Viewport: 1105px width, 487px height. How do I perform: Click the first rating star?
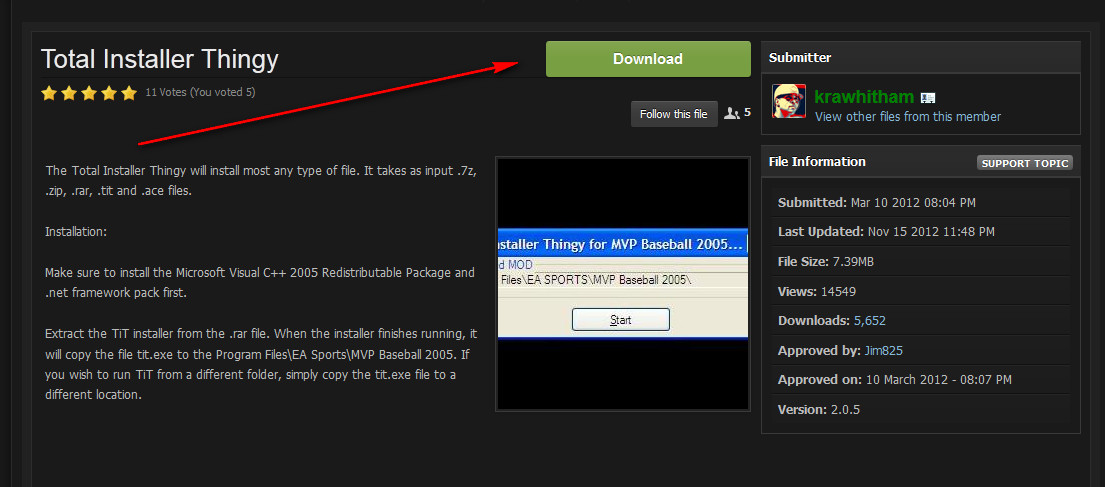click(x=49, y=93)
